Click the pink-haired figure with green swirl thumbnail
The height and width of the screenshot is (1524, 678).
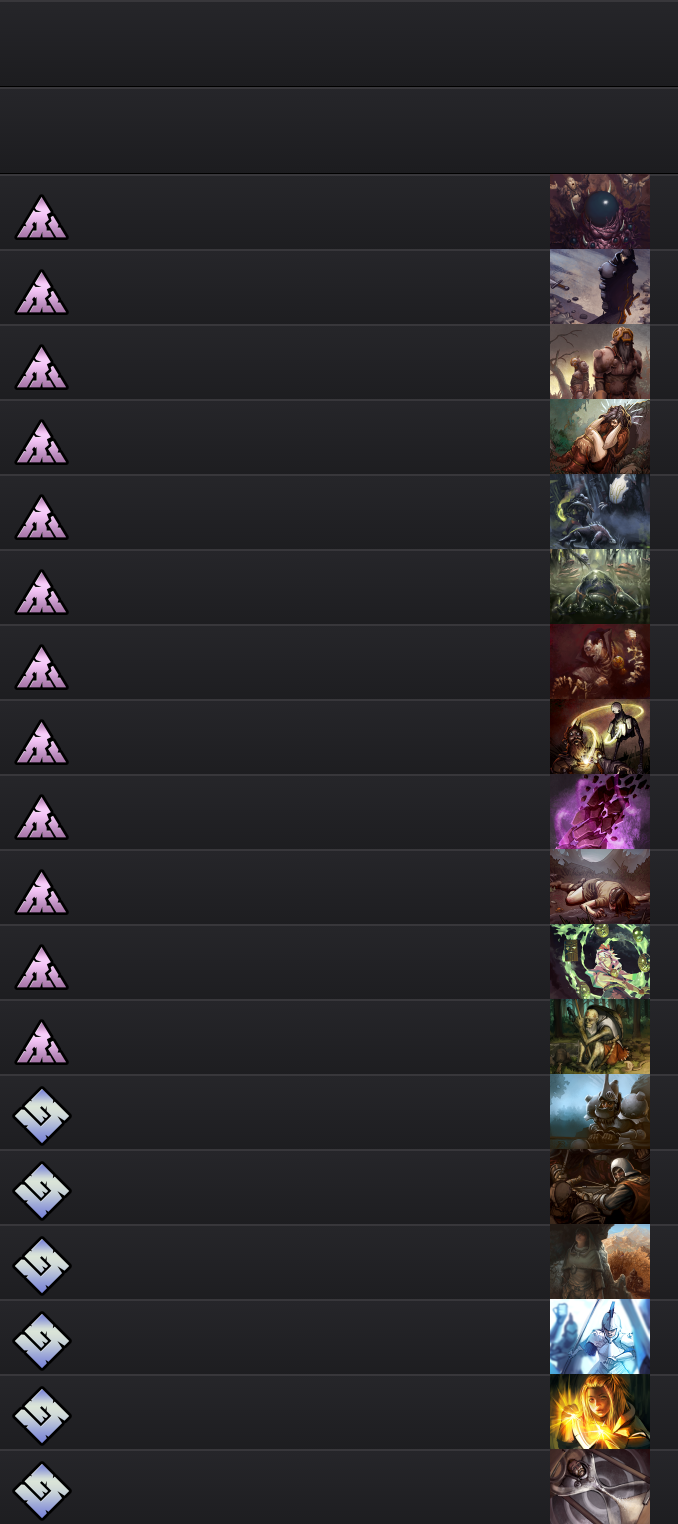pyautogui.click(x=600, y=962)
